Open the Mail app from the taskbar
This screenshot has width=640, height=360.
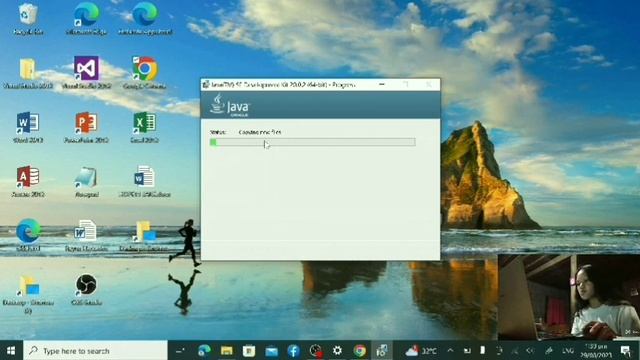[x=271, y=351]
